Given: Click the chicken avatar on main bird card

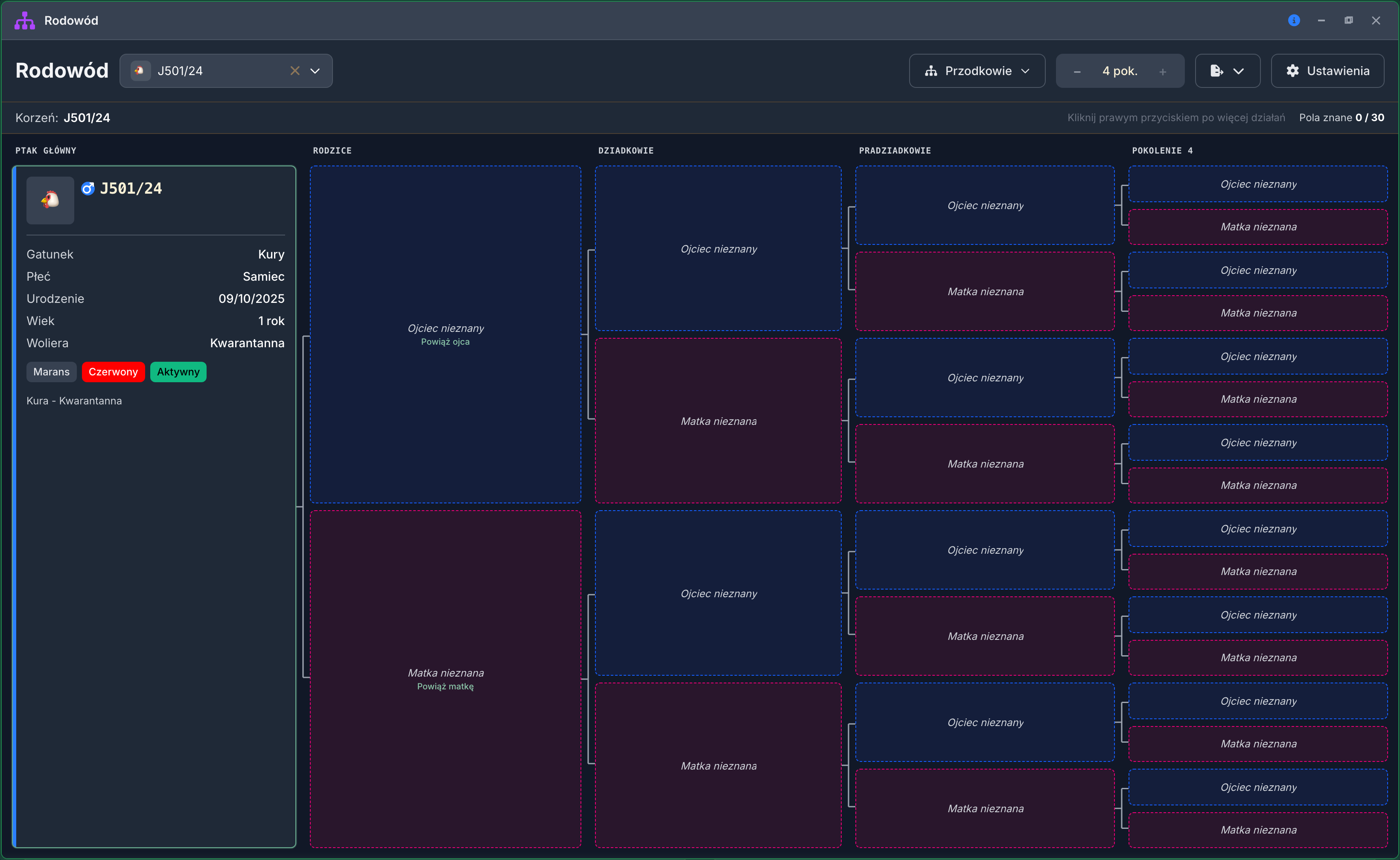Looking at the screenshot, I should [x=50, y=200].
